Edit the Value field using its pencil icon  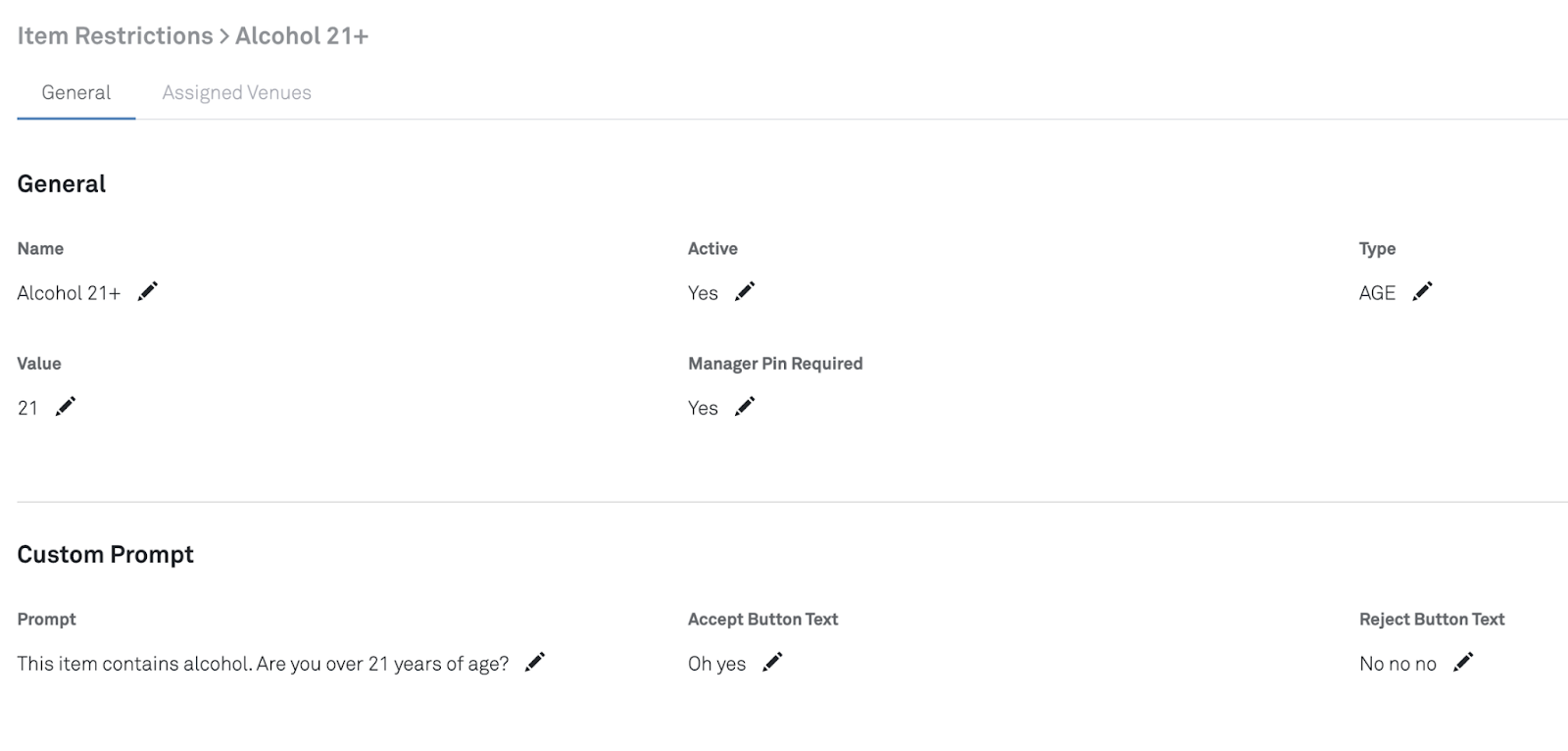(66, 406)
